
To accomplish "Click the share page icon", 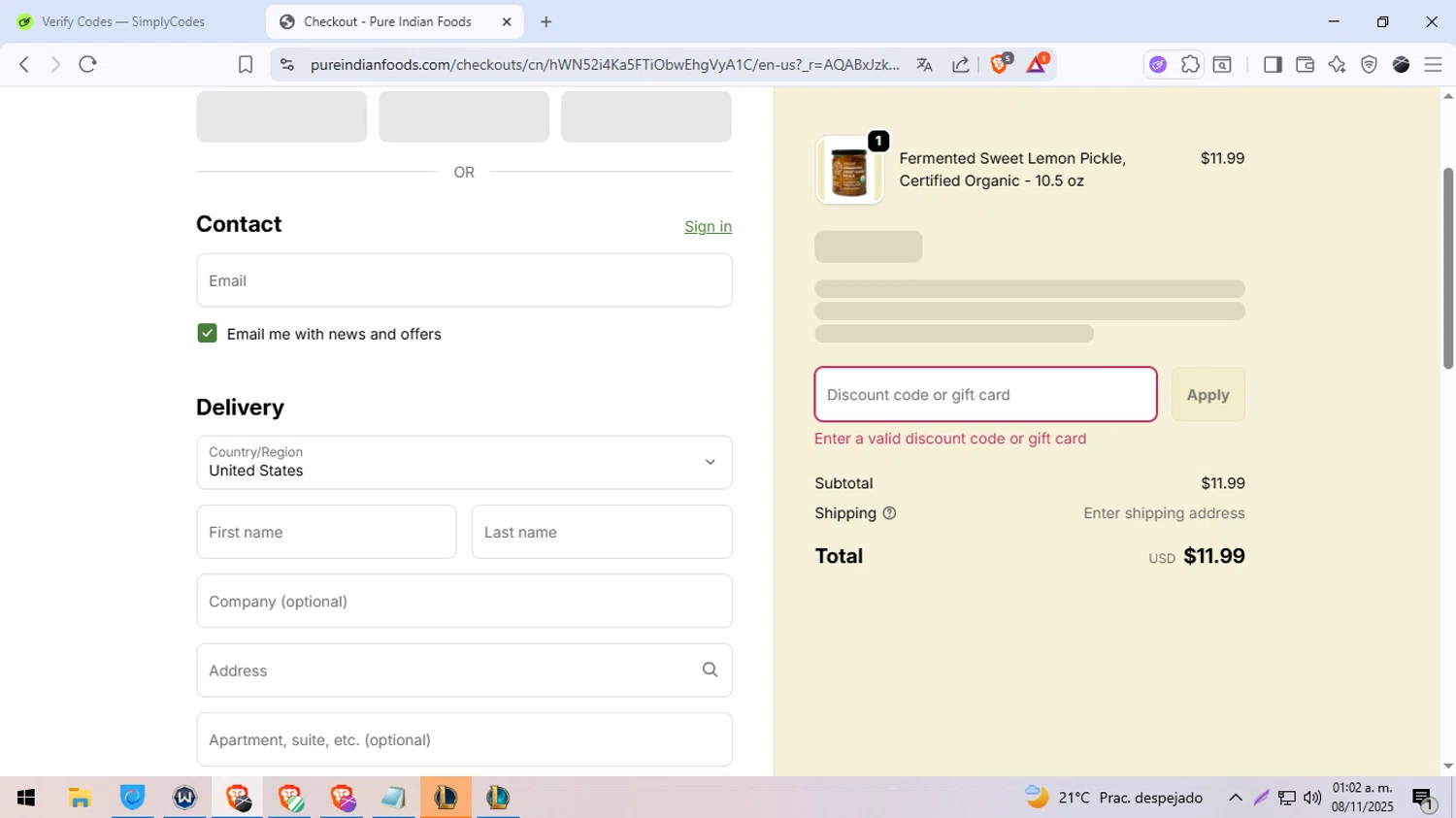I will (x=961, y=64).
